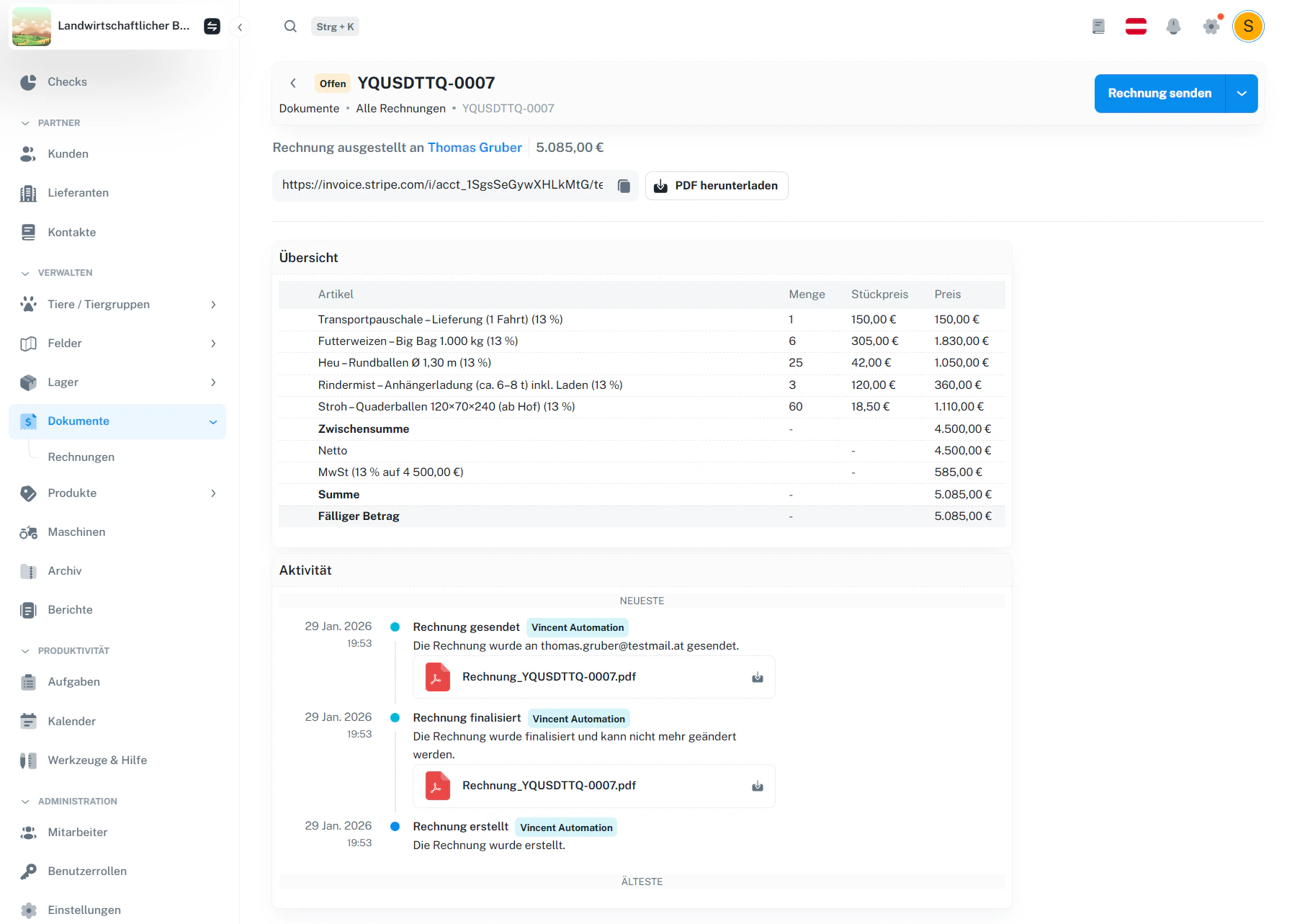Image resolution: width=1292 pixels, height=924 pixels.
Task: Select 'Stroh – Quaderballen' row
Action: click(642, 407)
